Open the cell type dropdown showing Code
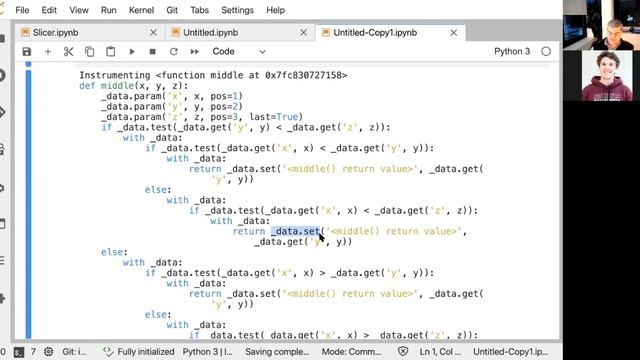The image size is (640, 360). (x=238, y=52)
